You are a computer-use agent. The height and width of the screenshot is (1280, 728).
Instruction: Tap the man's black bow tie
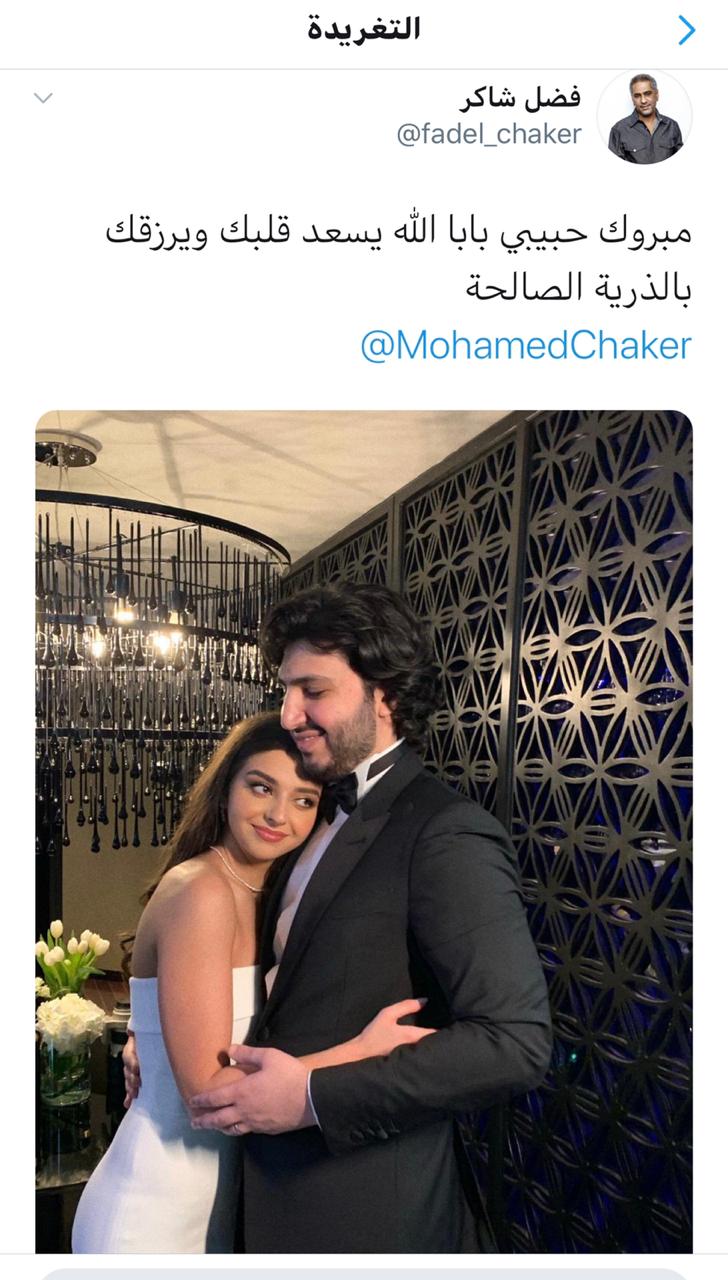(x=343, y=793)
